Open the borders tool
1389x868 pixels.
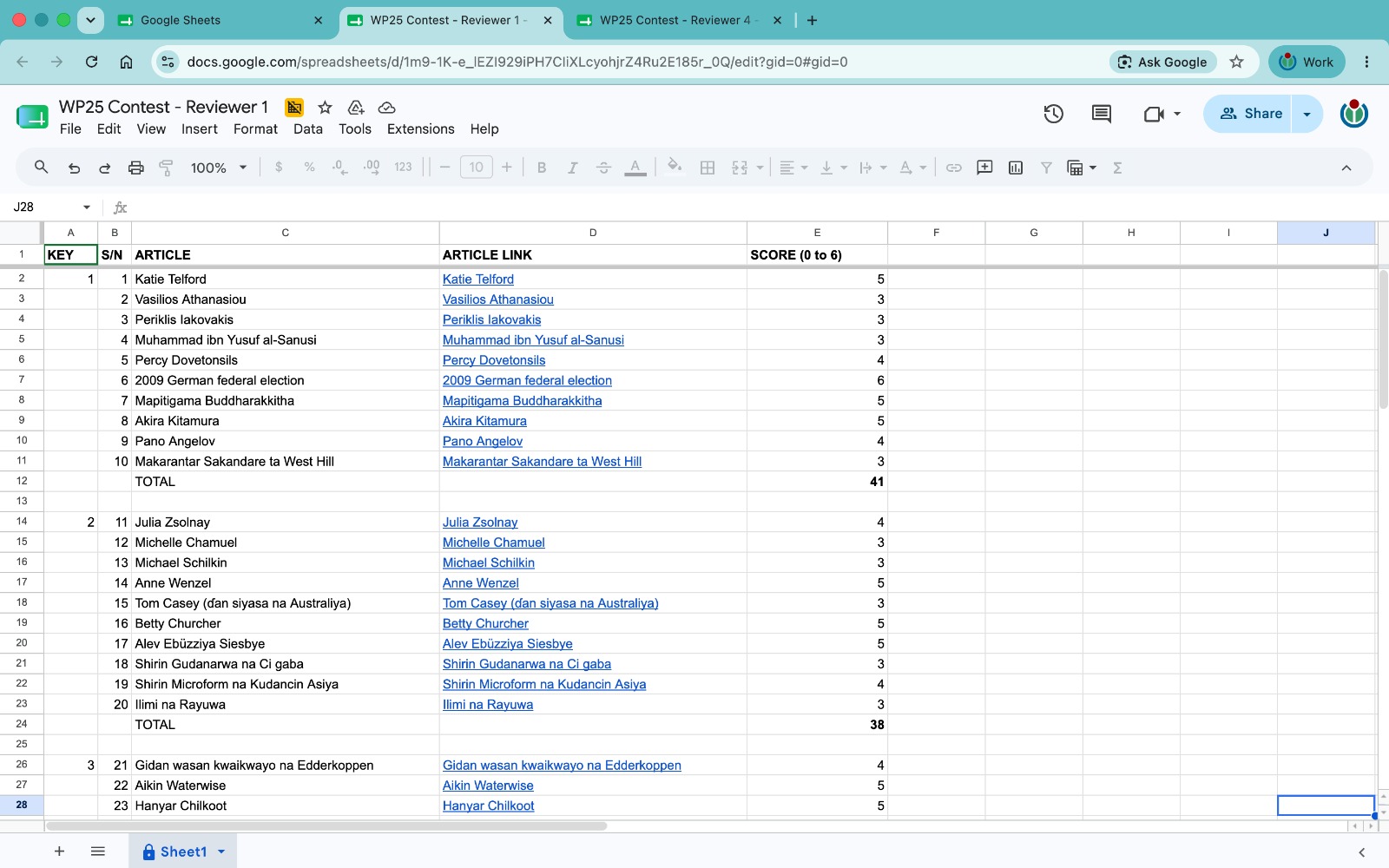[708, 168]
